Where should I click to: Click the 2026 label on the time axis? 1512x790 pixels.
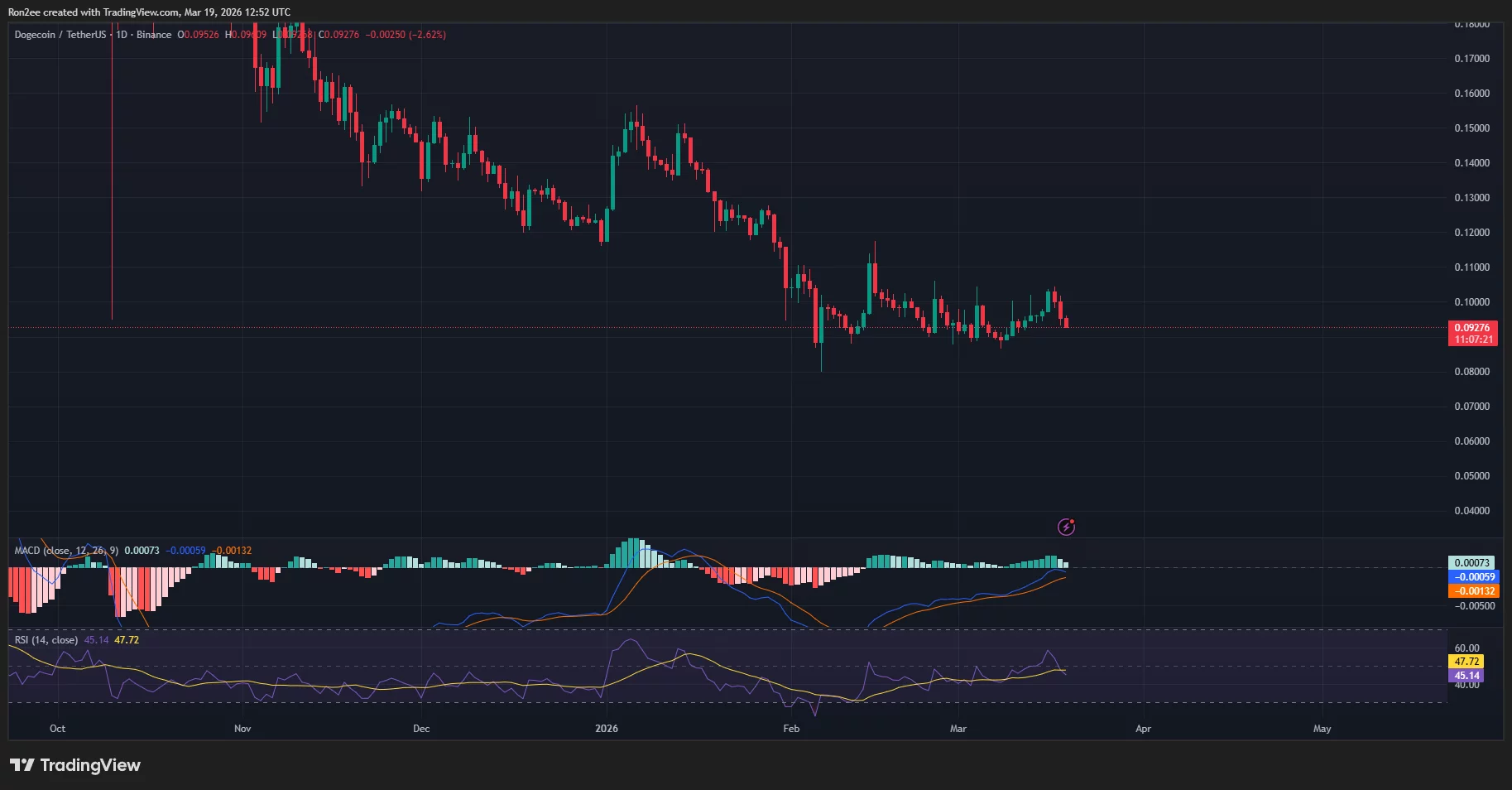tap(607, 729)
